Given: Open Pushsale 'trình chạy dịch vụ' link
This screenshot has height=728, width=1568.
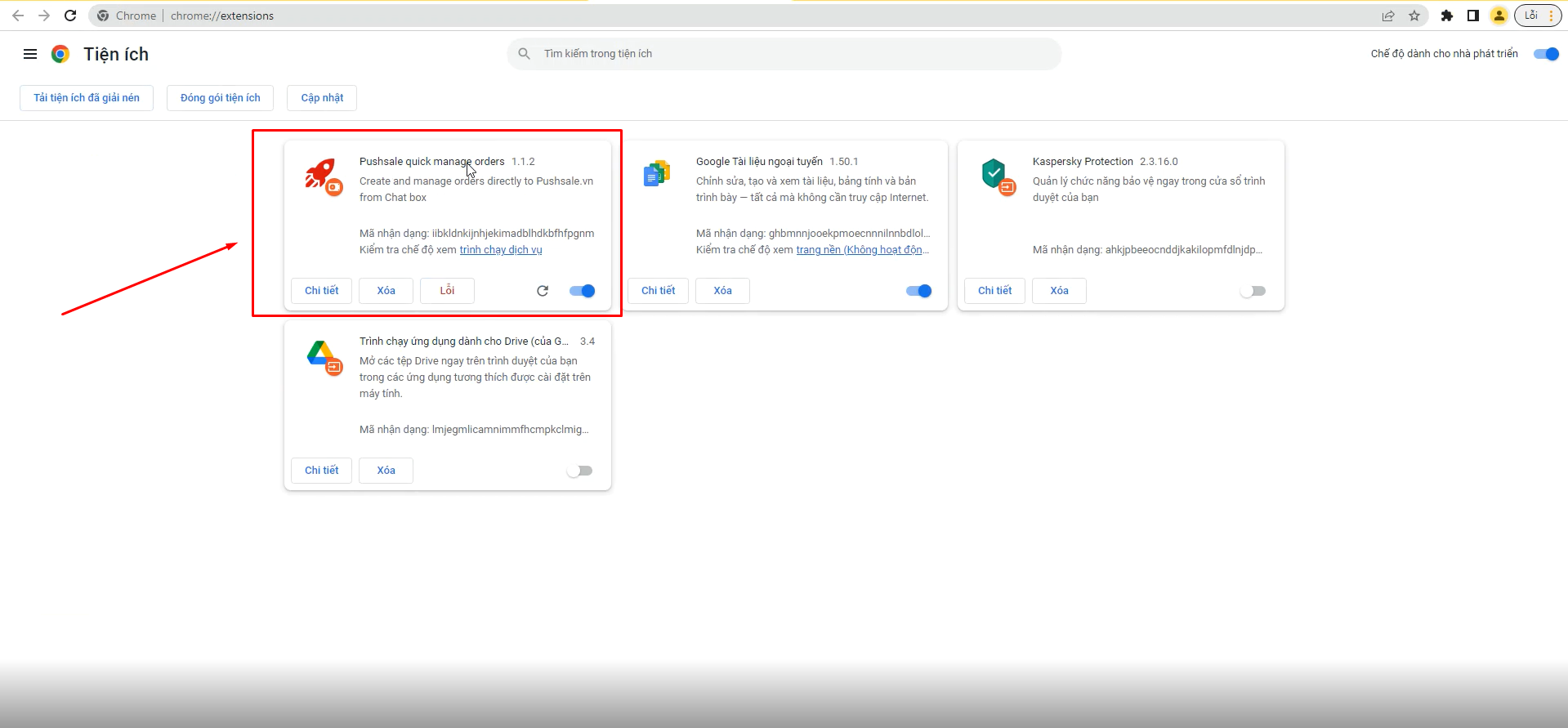Looking at the screenshot, I should coord(501,250).
